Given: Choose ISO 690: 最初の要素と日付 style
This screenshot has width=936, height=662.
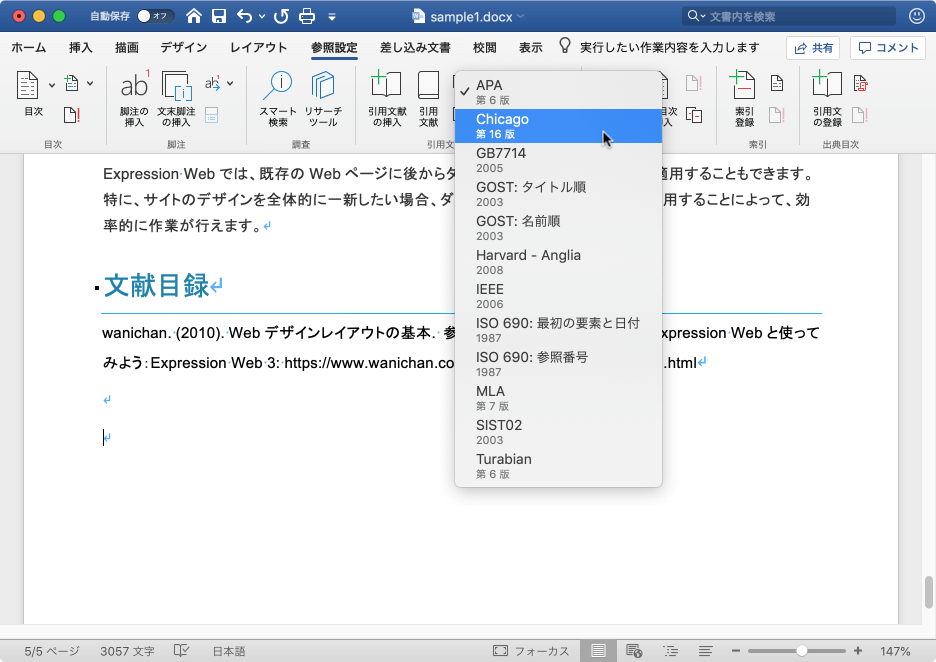Looking at the screenshot, I should tap(558, 330).
